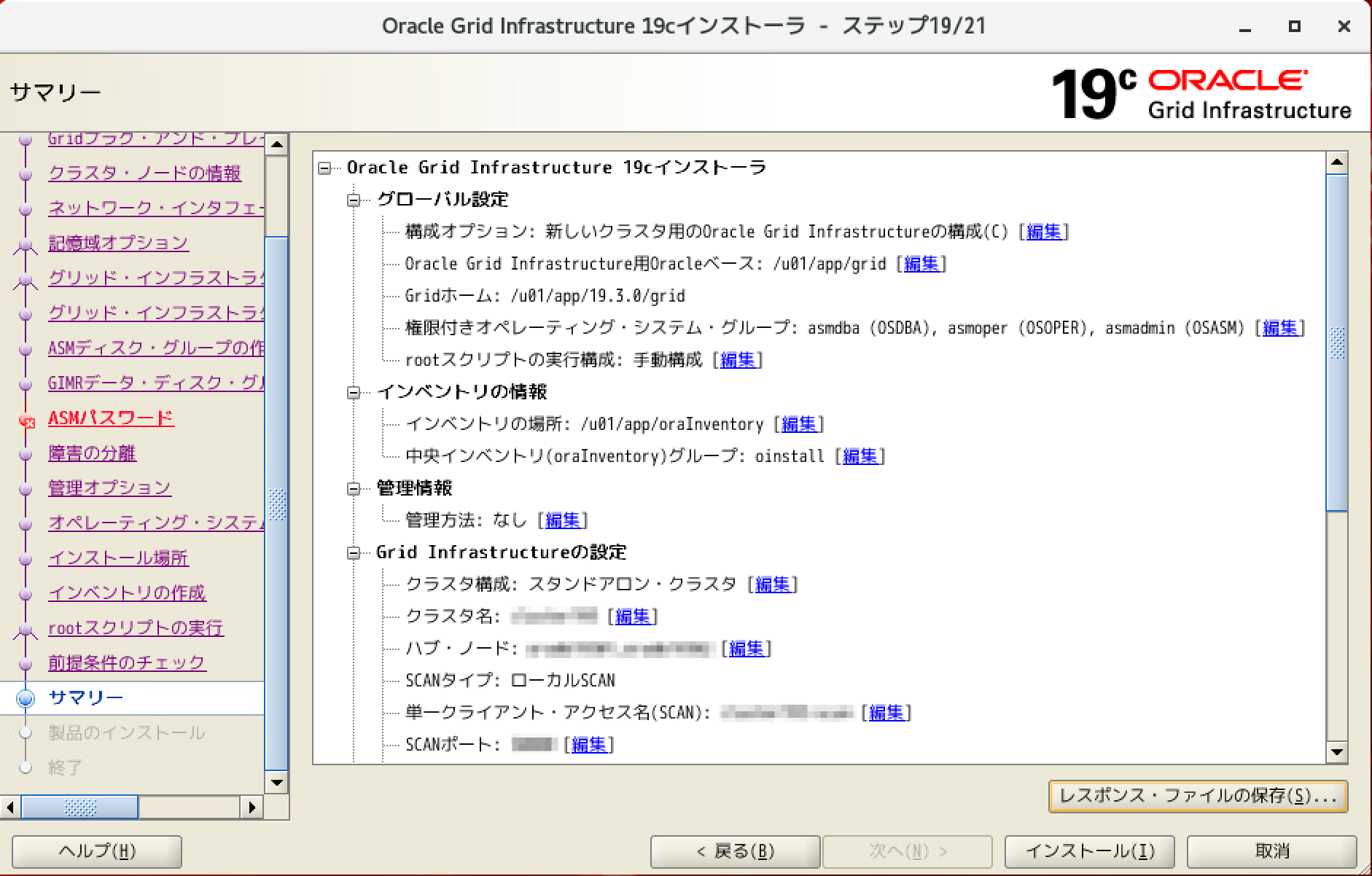Edit the SCANポート value

click(588, 745)
